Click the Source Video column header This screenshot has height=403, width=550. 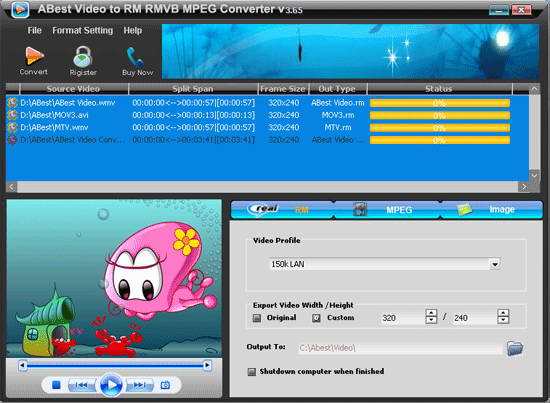[73, 89]
